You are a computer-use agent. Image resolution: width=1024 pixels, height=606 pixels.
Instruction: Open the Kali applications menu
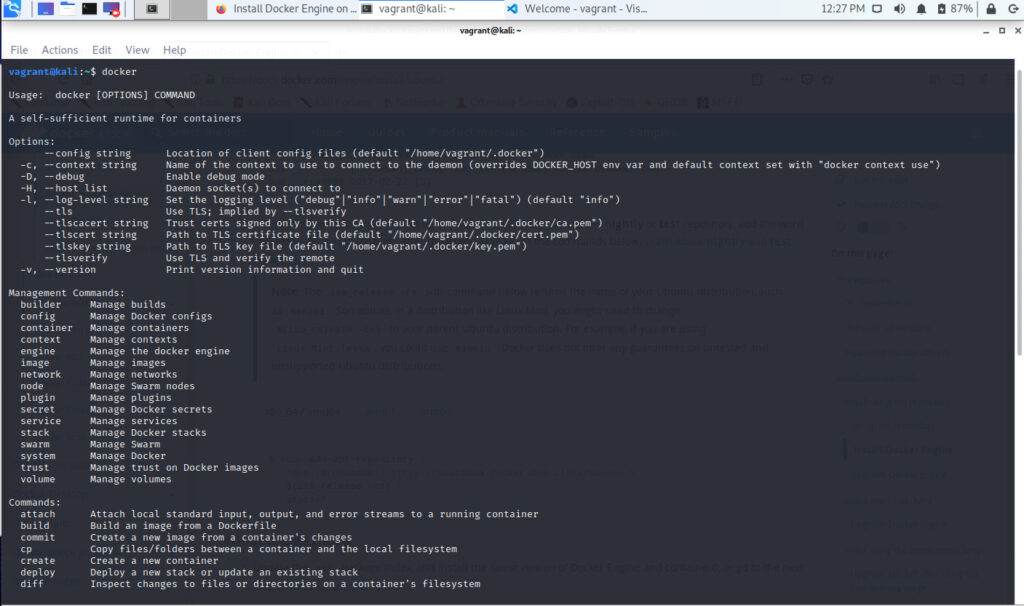click(12, 9)
